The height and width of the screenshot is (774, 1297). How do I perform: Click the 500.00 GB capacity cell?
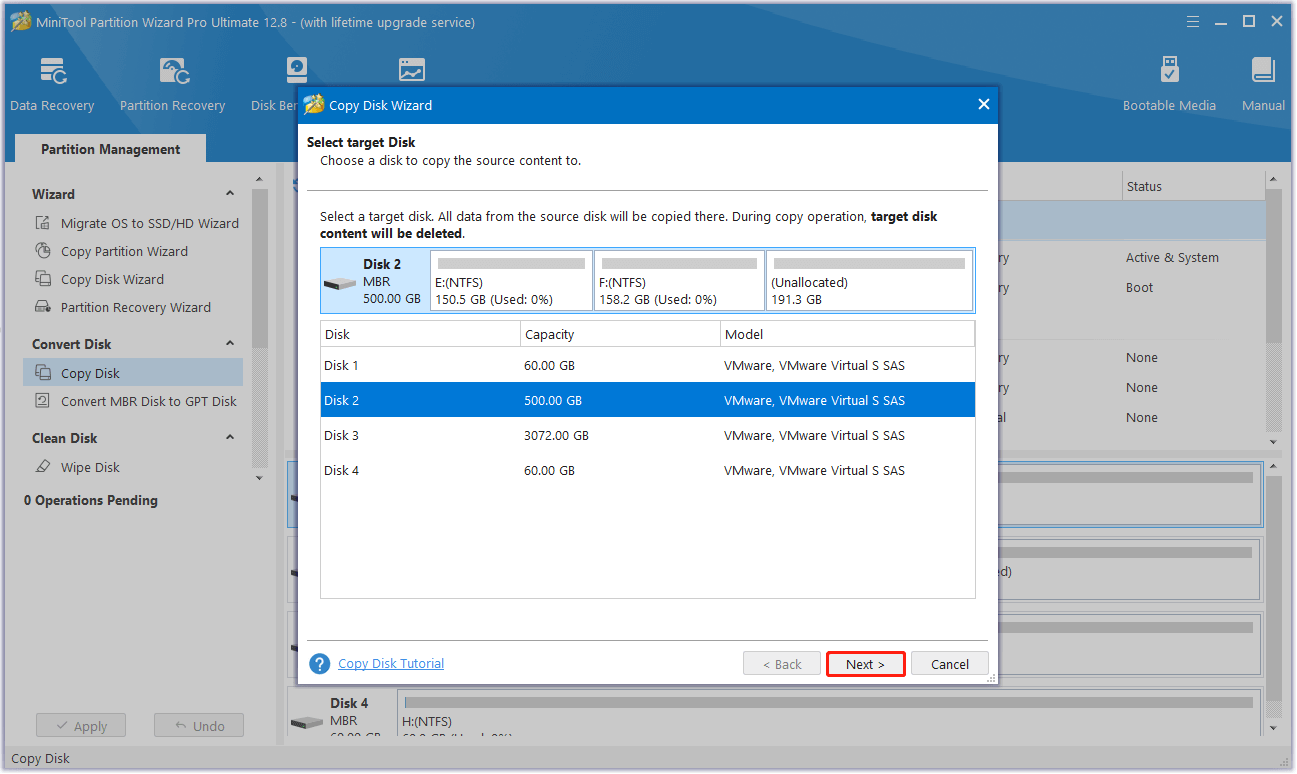click(553, 400)
